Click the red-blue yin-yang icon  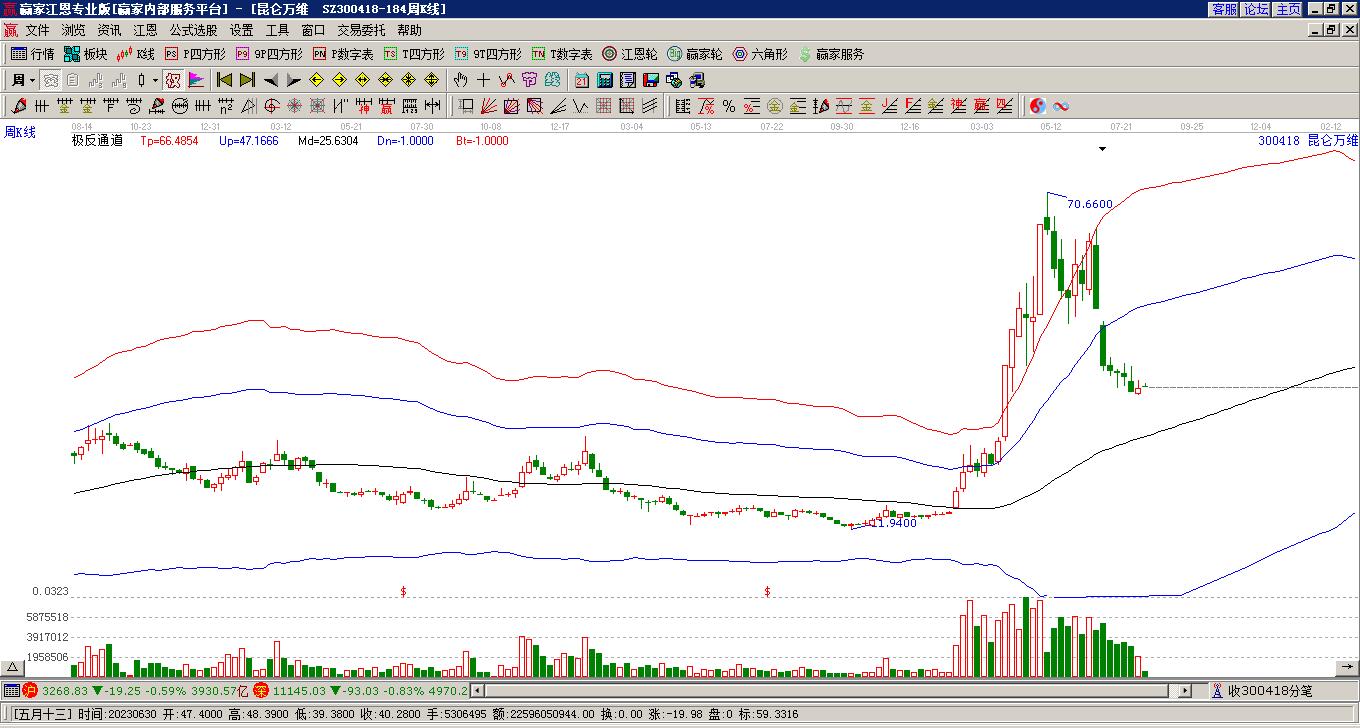(x=1037, y=106)
